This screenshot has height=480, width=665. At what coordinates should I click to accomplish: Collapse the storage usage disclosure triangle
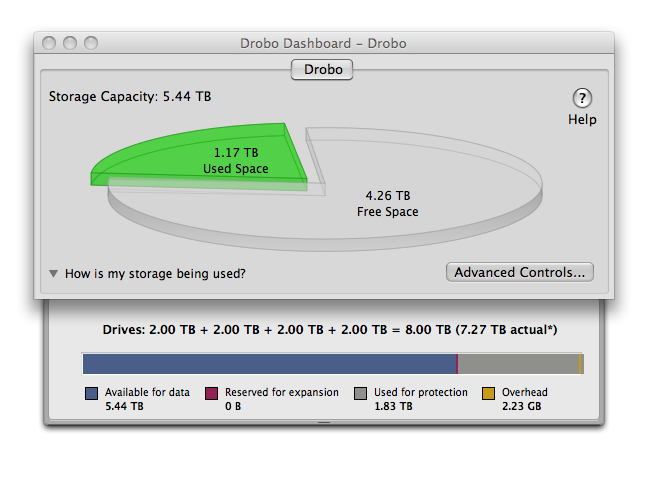pos(53,273)
